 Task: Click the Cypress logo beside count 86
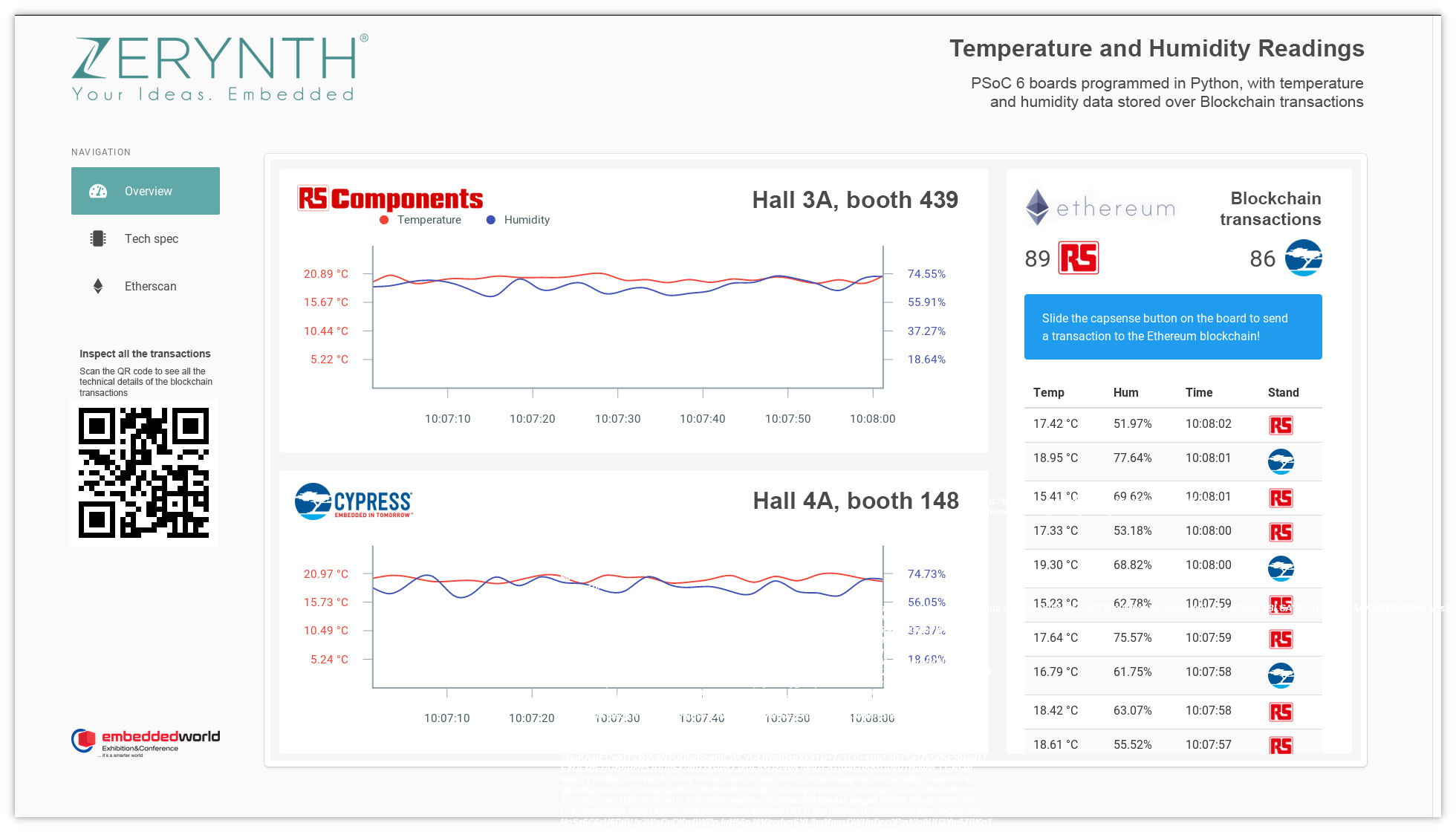click(1304, 258)
